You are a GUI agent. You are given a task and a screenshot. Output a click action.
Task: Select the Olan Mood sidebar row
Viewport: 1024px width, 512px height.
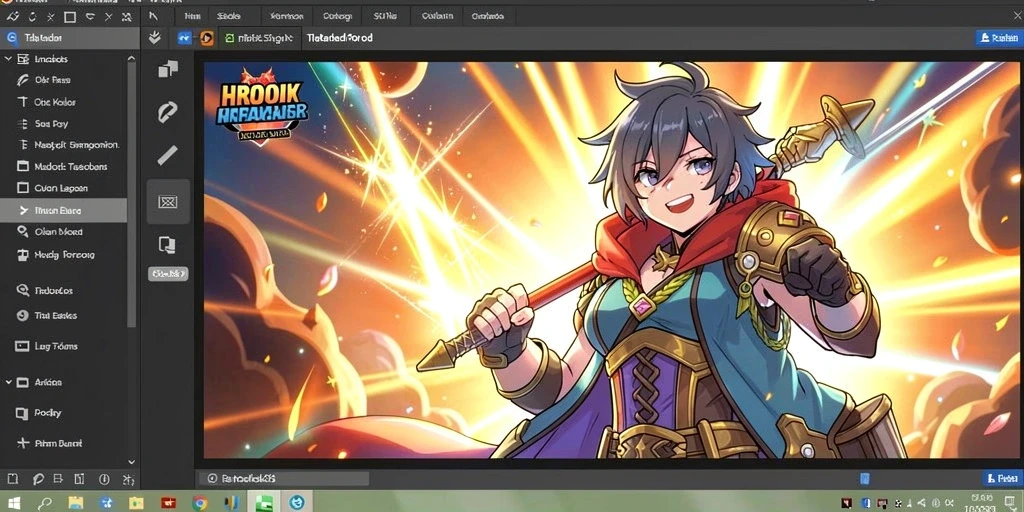[x=65, y=231]
